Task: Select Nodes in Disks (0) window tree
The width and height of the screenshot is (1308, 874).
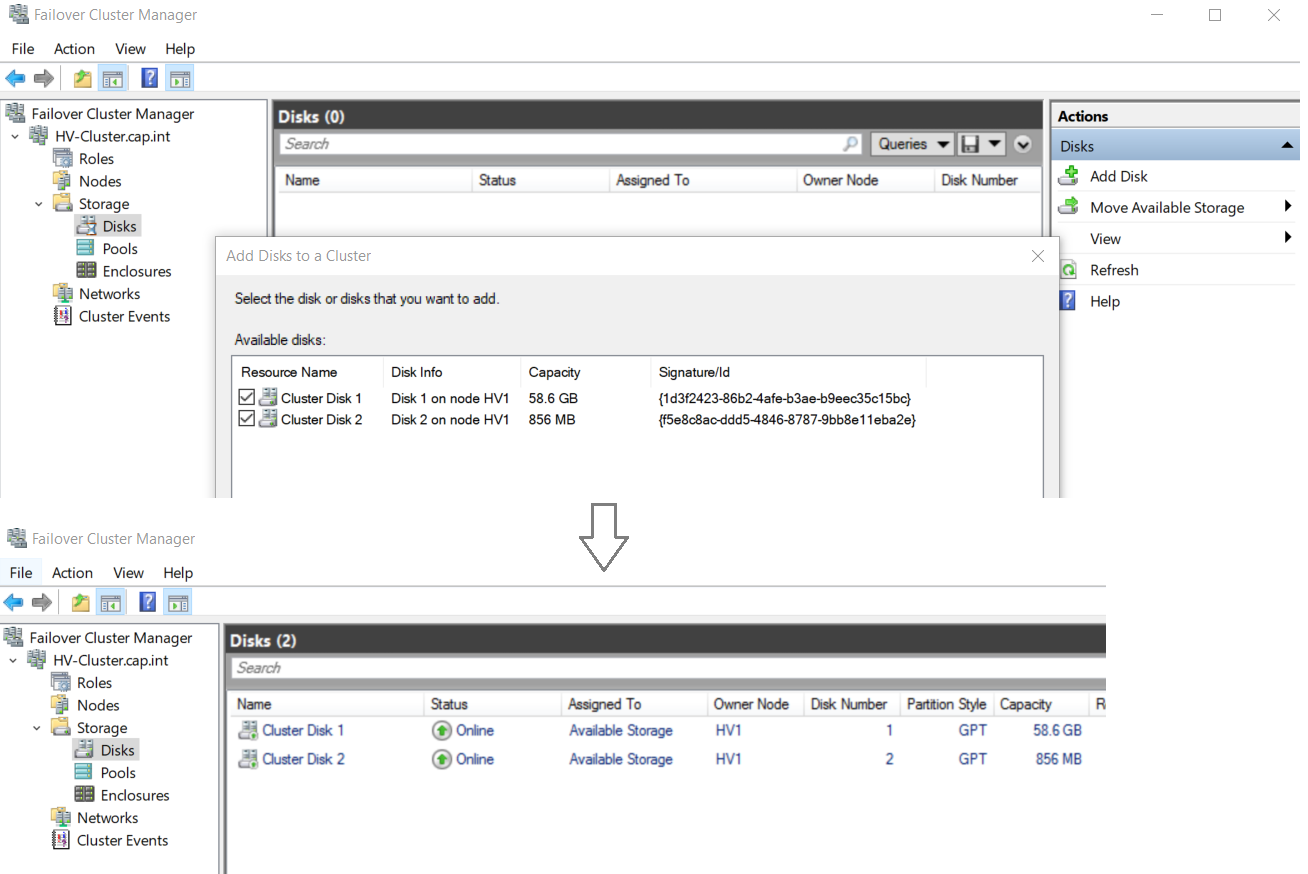Action: (x=100, y=181)
